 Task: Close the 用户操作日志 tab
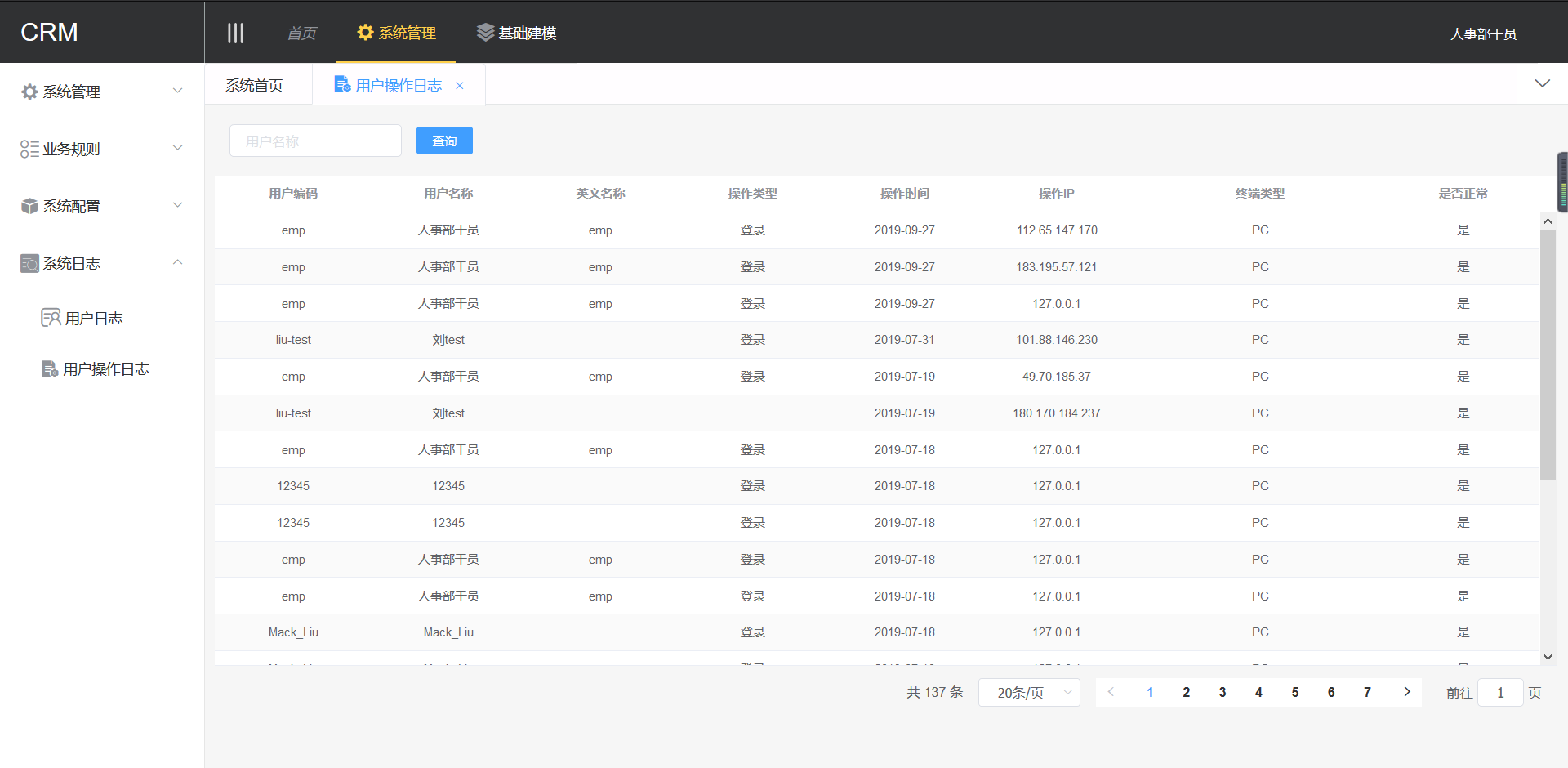[x=460, y=86]
